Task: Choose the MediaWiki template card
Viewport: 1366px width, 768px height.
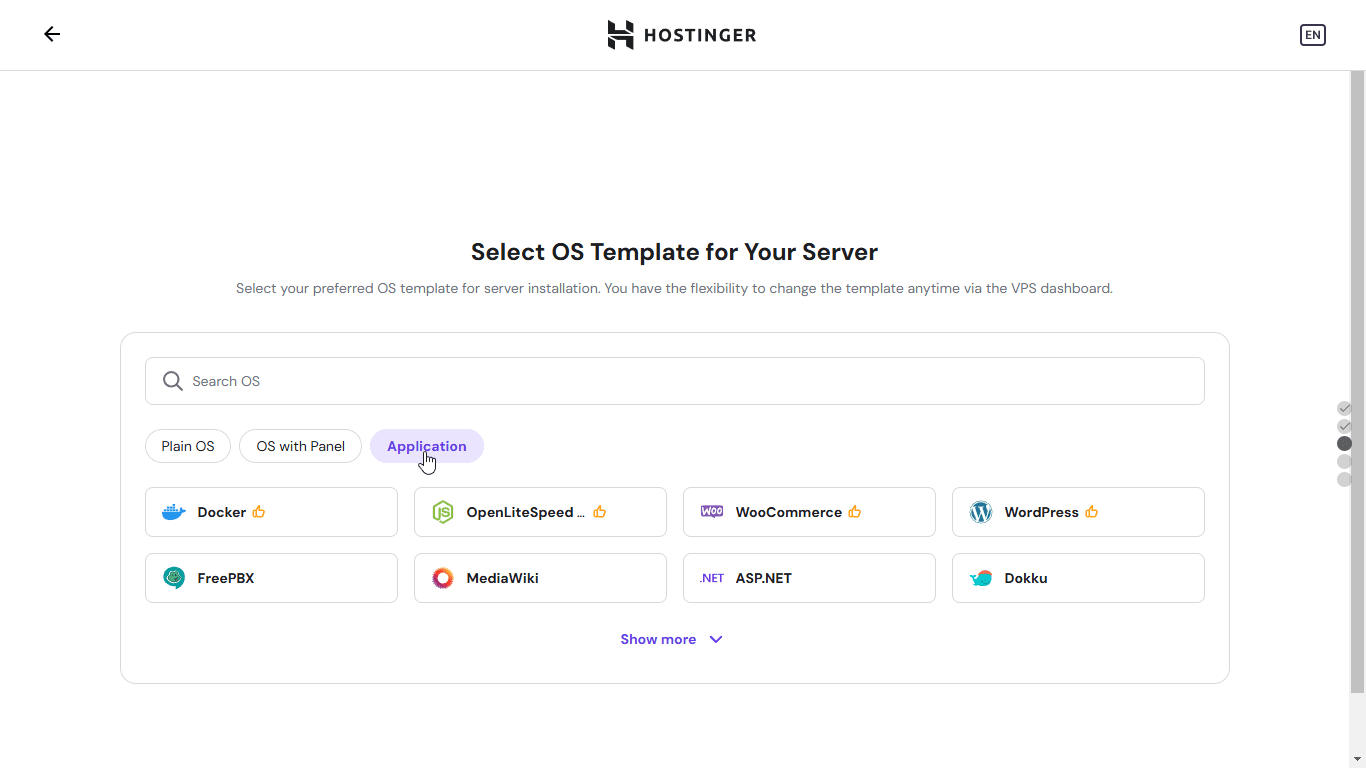Action: point(540,578)
